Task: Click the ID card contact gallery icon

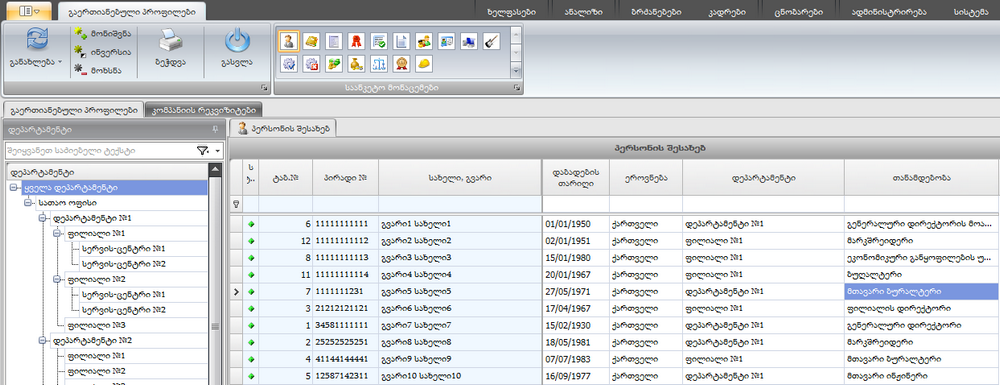Action: click(x=446, y=41)
